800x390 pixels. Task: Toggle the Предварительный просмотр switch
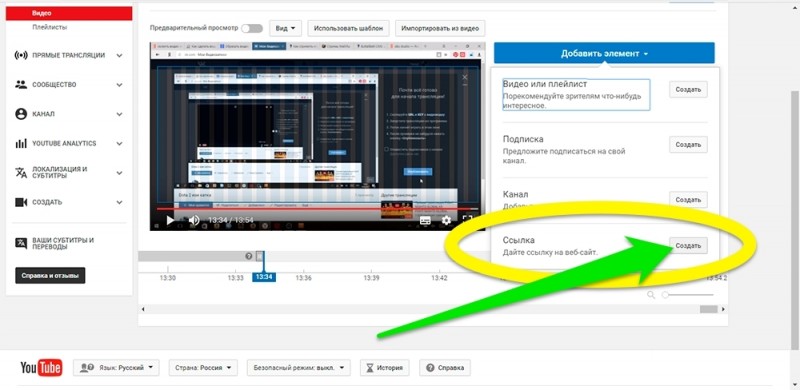coord(252,28)
